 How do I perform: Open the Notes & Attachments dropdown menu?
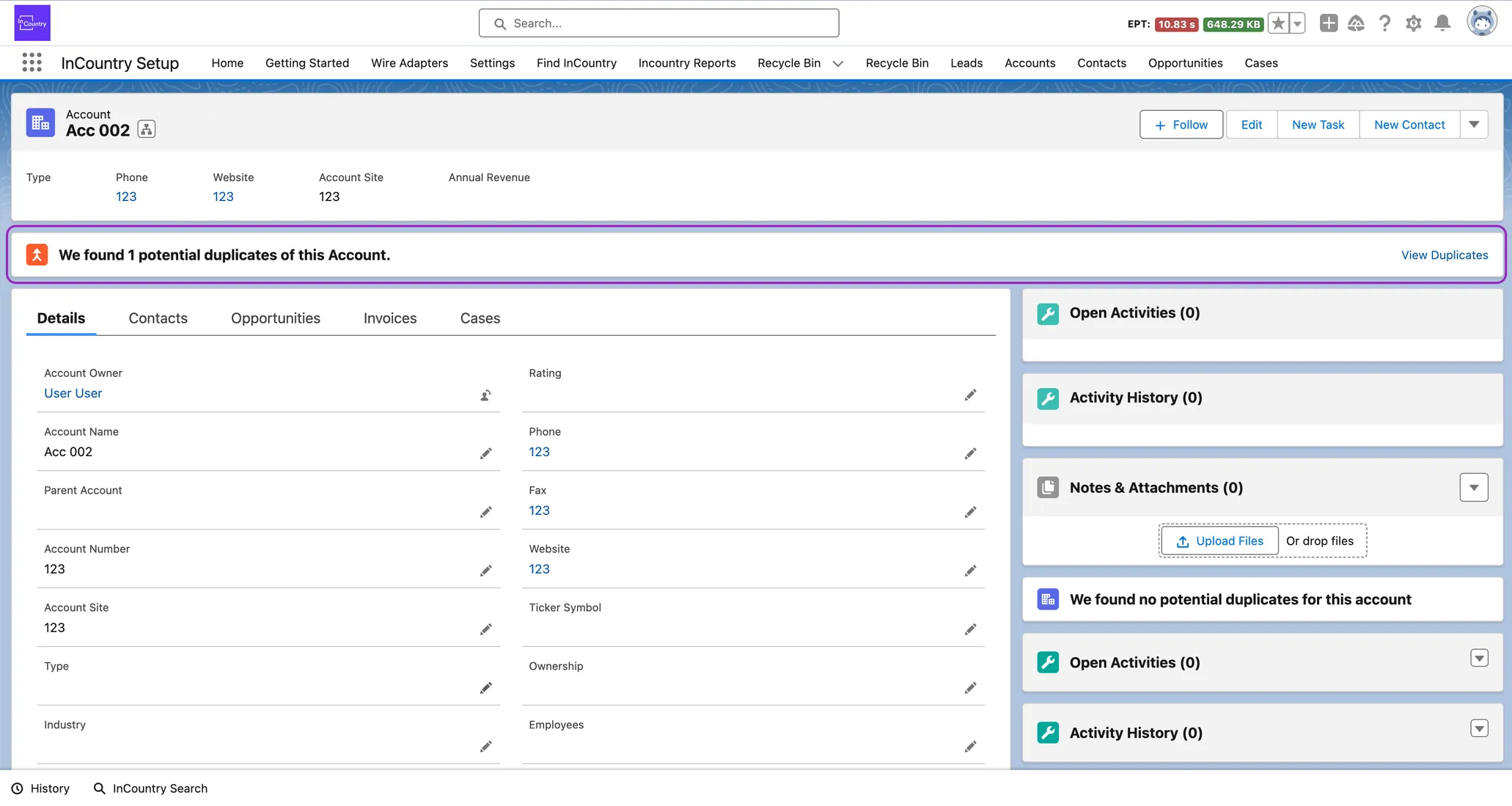pos(1473,488)
